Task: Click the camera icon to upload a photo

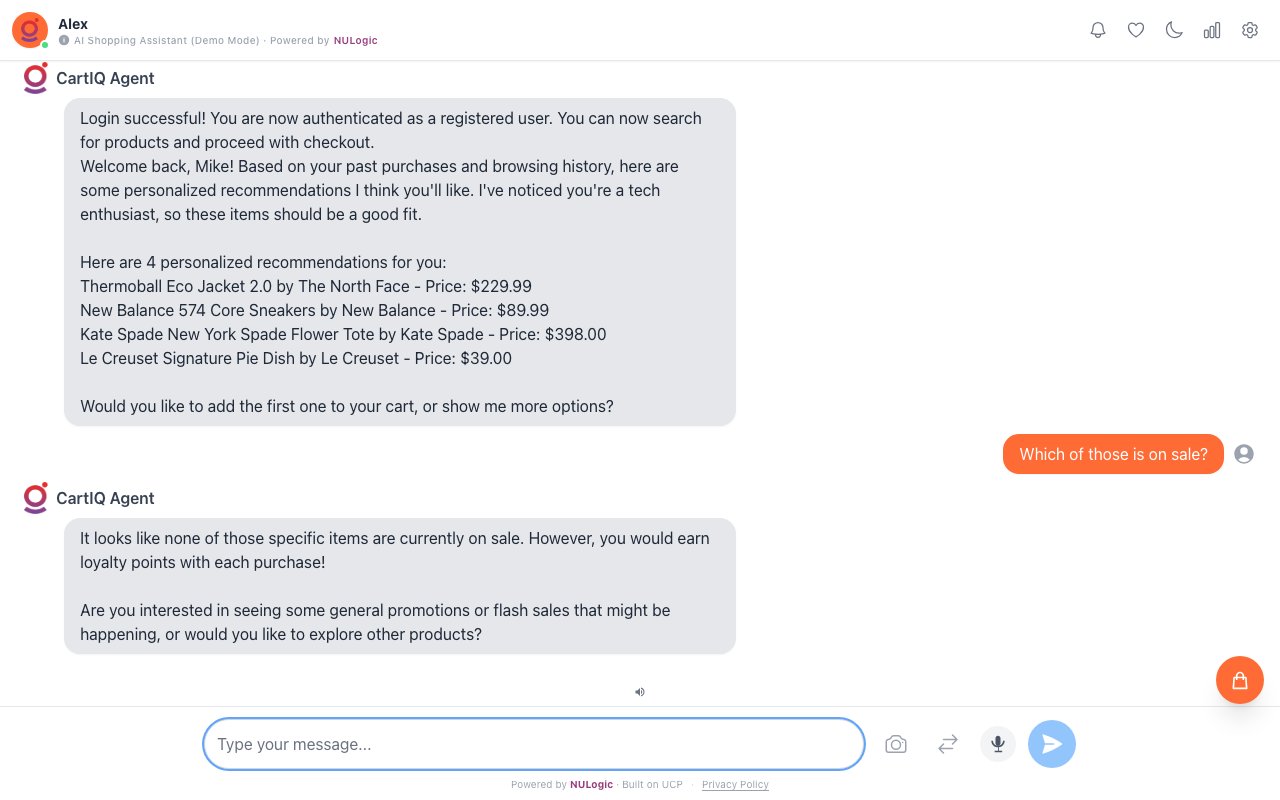Action: point(896,744)
